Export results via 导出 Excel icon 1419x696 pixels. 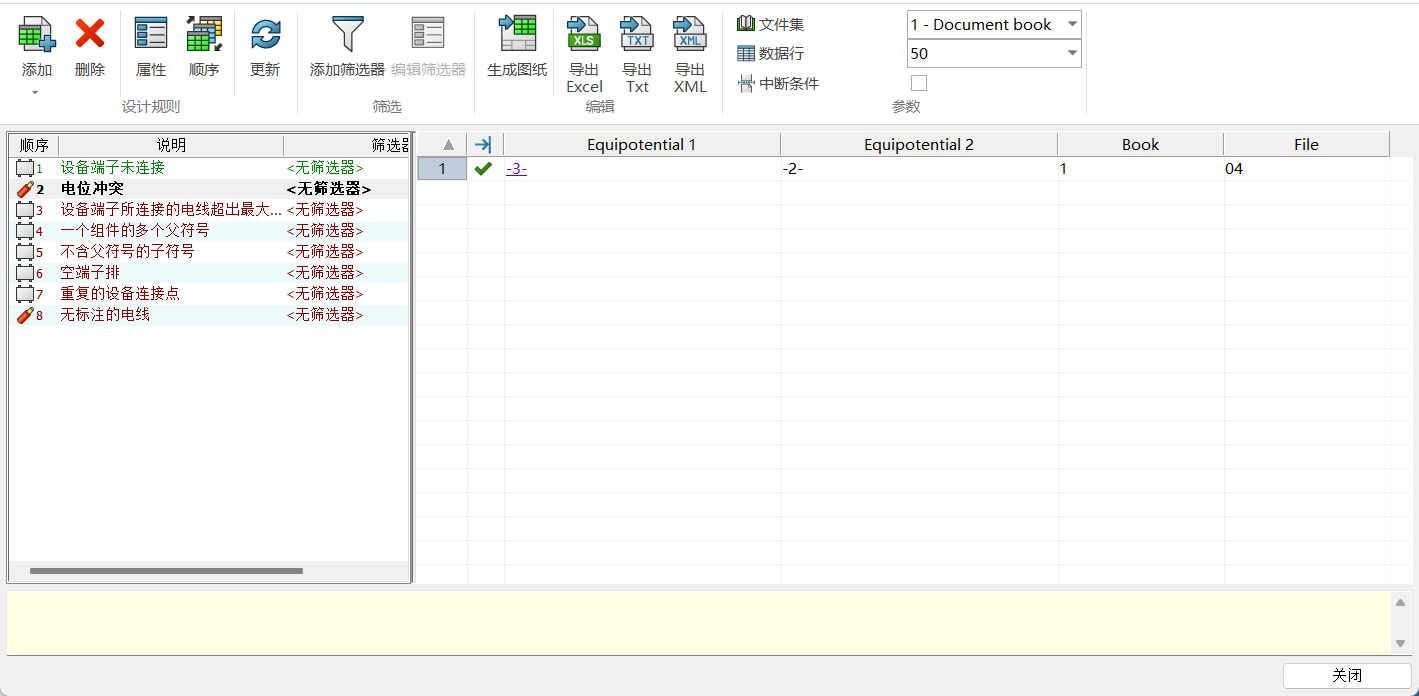(x=584, y=35)
